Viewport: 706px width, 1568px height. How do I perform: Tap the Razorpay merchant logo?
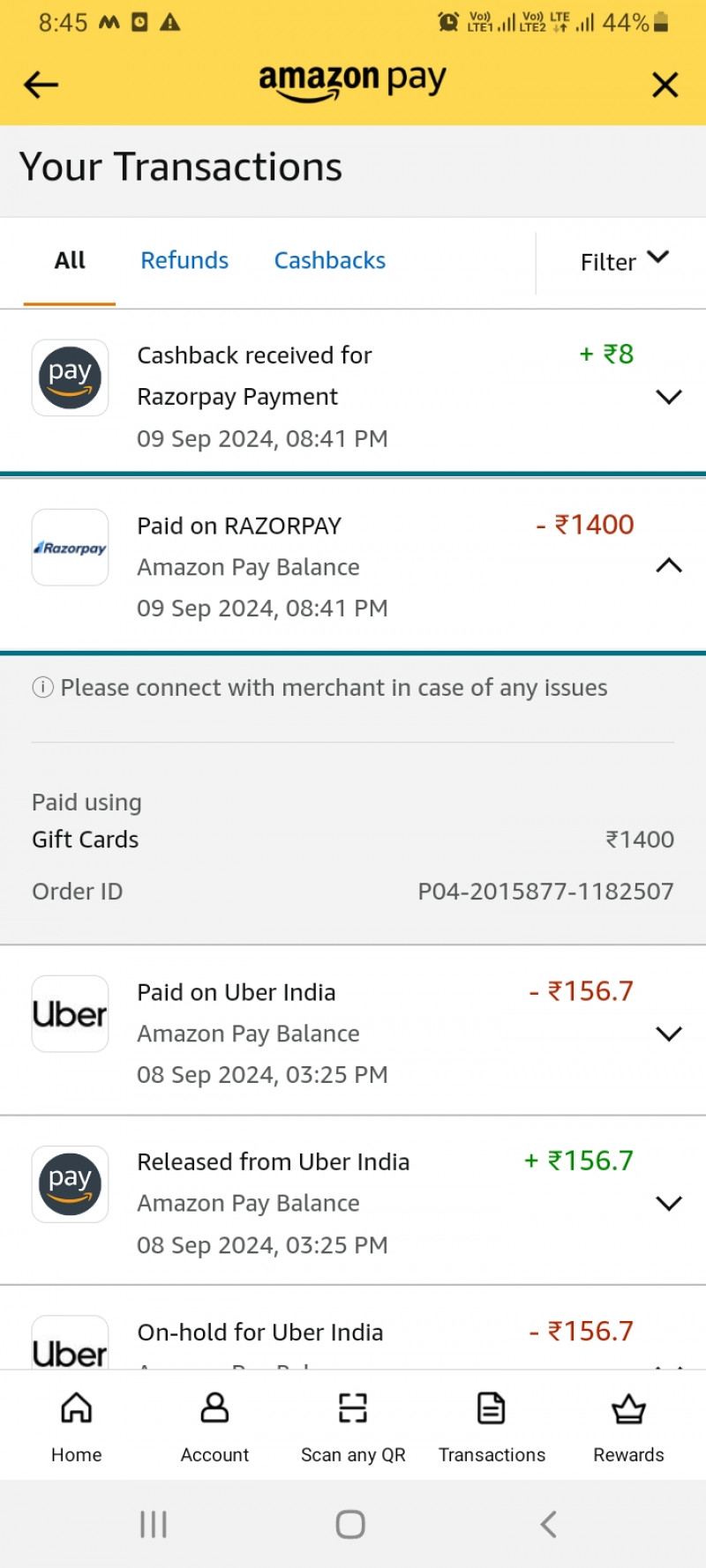[x=70, y=548]
